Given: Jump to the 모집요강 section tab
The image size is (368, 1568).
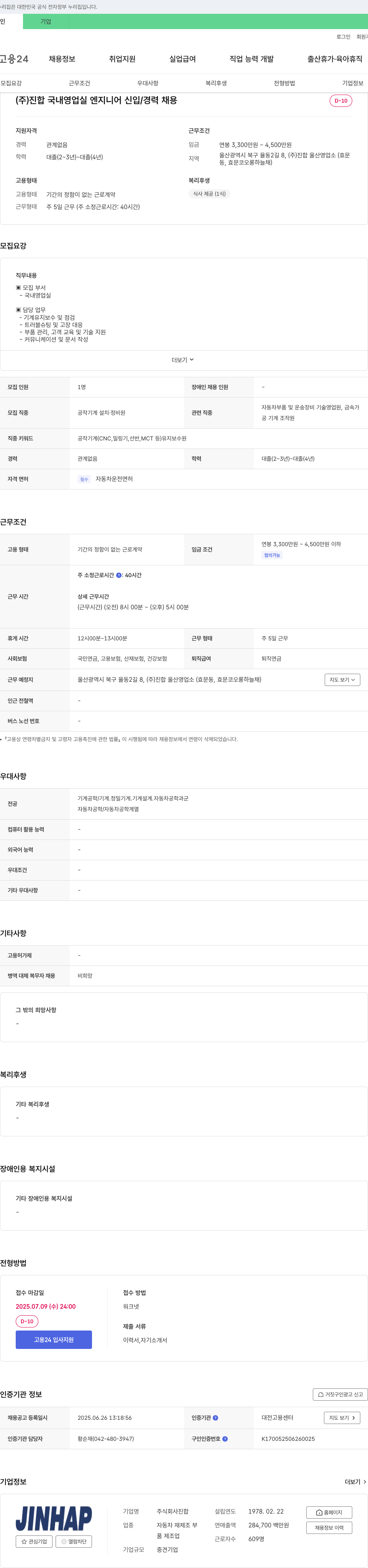Looking at the screenshot, I should [x=11, y=83].
